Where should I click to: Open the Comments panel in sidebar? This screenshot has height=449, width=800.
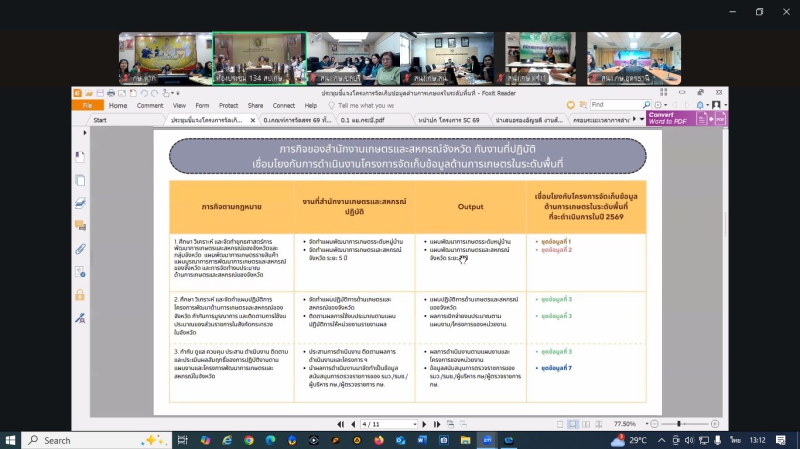(x=80, y=226)
